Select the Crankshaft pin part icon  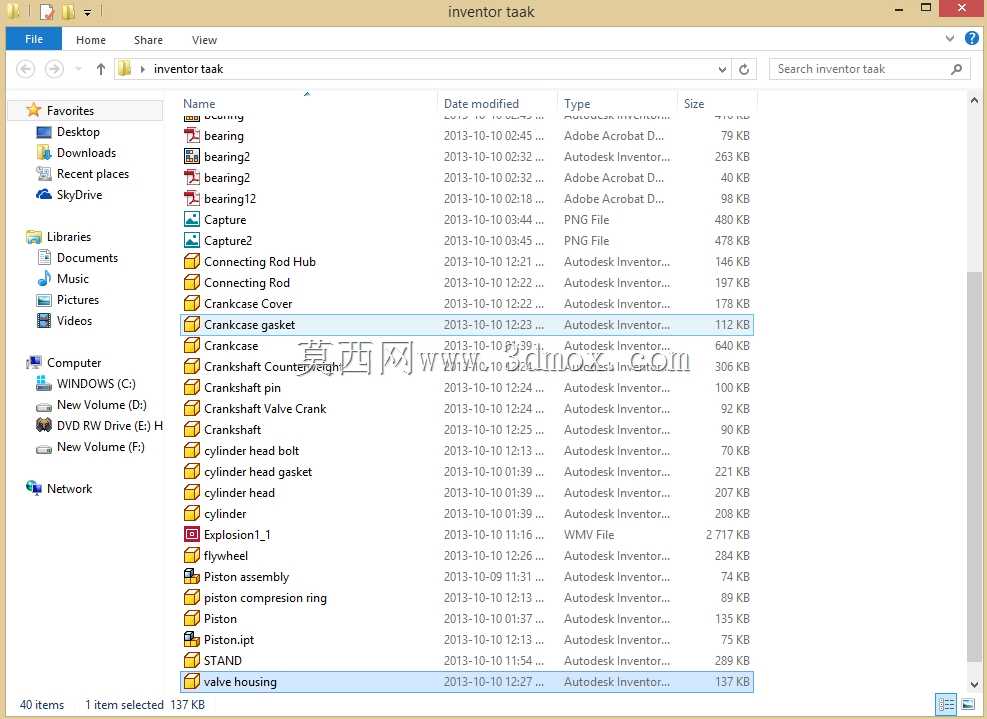191,387
